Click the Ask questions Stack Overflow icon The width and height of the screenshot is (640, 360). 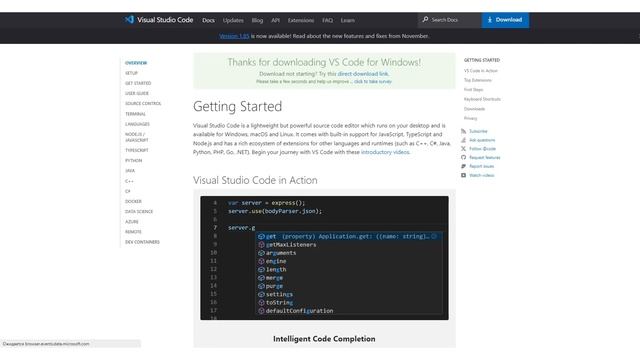click(463, 140)
